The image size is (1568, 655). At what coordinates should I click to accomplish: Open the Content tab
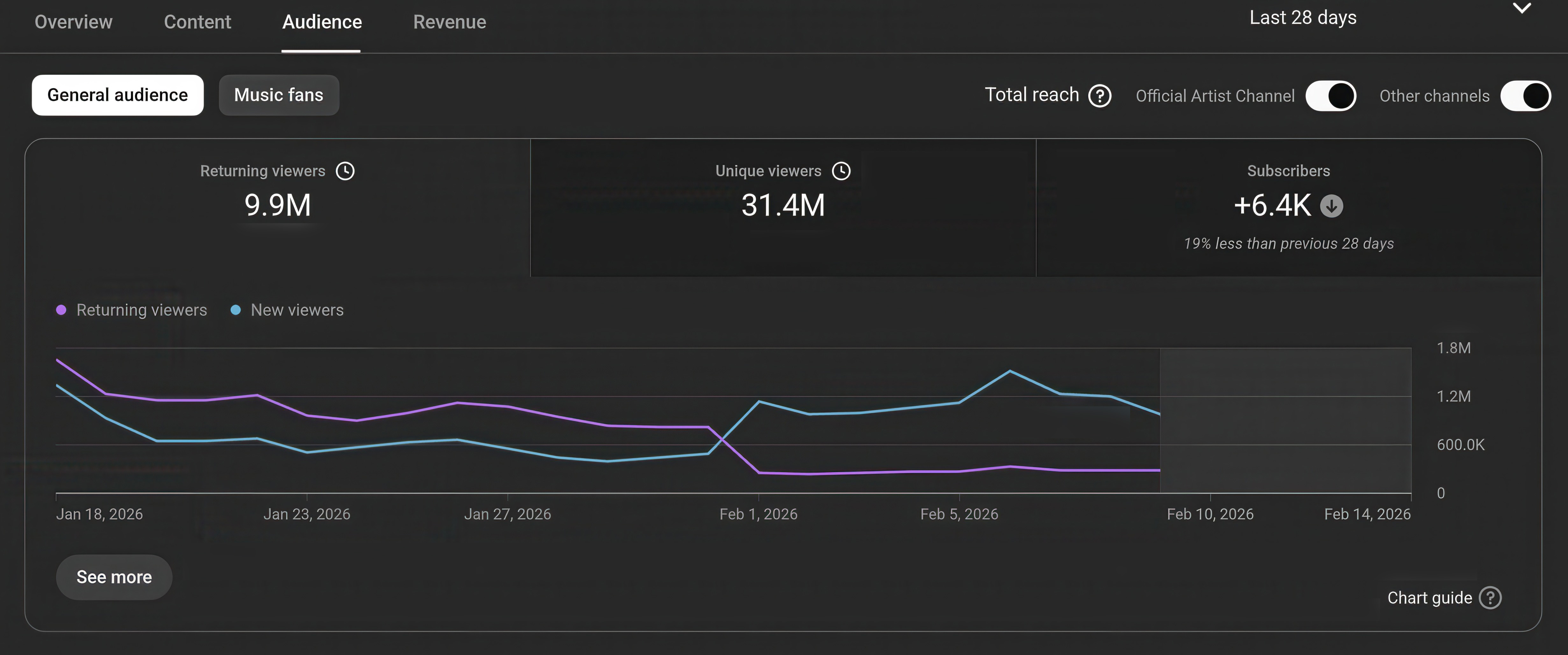pyautogui.click(x=197, y=22)
